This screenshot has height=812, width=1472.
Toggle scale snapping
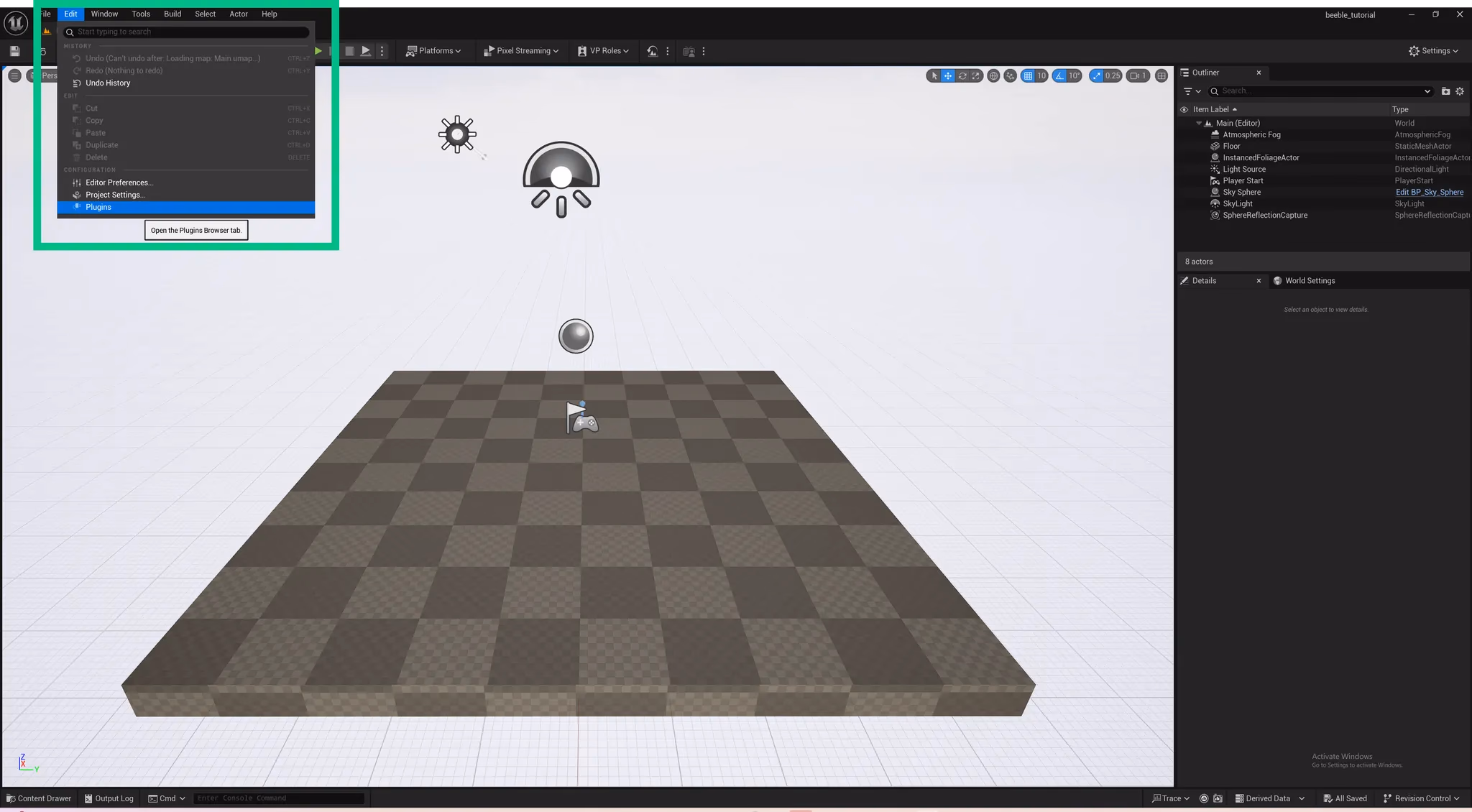[x=1096, y=75]
